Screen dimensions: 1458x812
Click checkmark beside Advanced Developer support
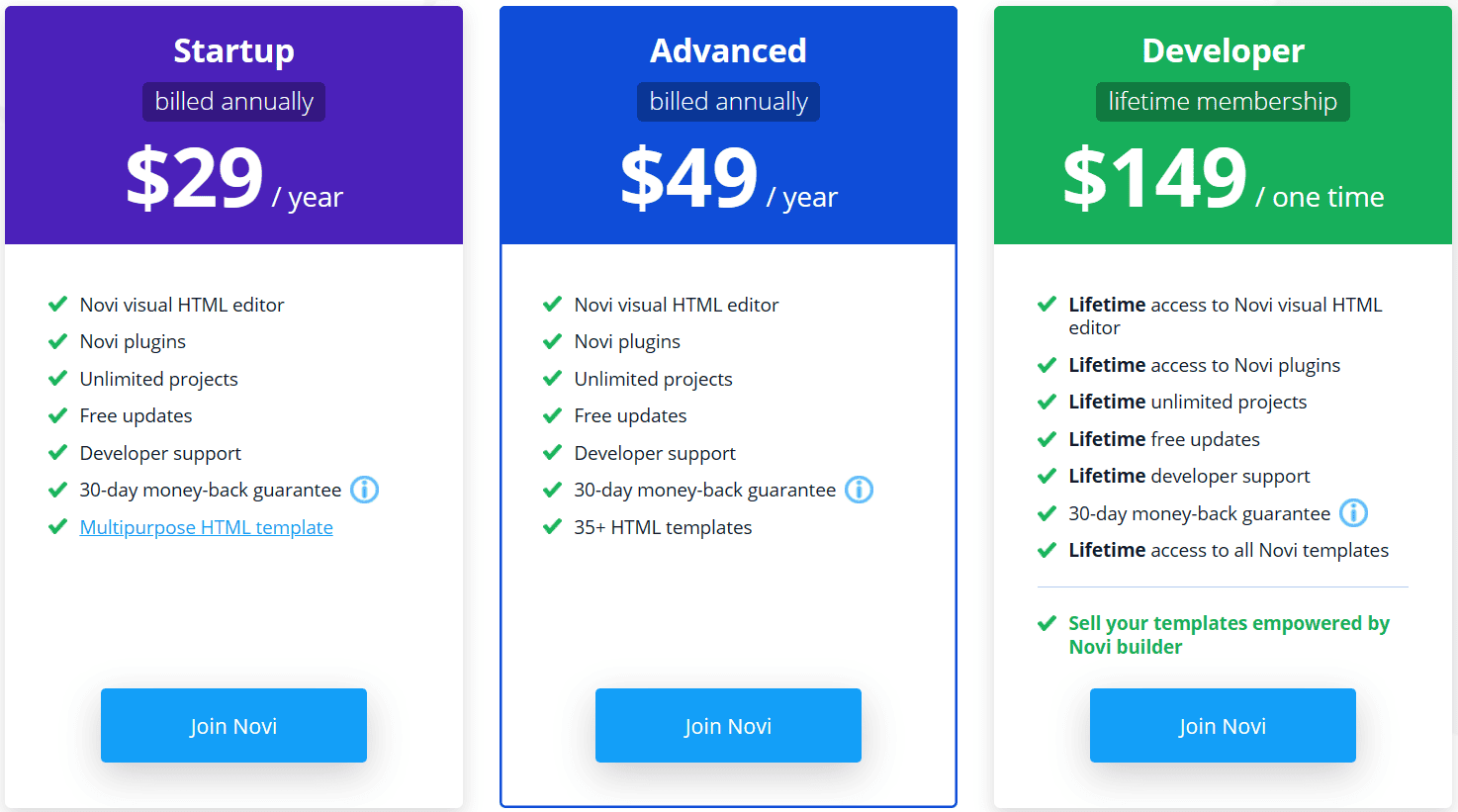(552, 453)
